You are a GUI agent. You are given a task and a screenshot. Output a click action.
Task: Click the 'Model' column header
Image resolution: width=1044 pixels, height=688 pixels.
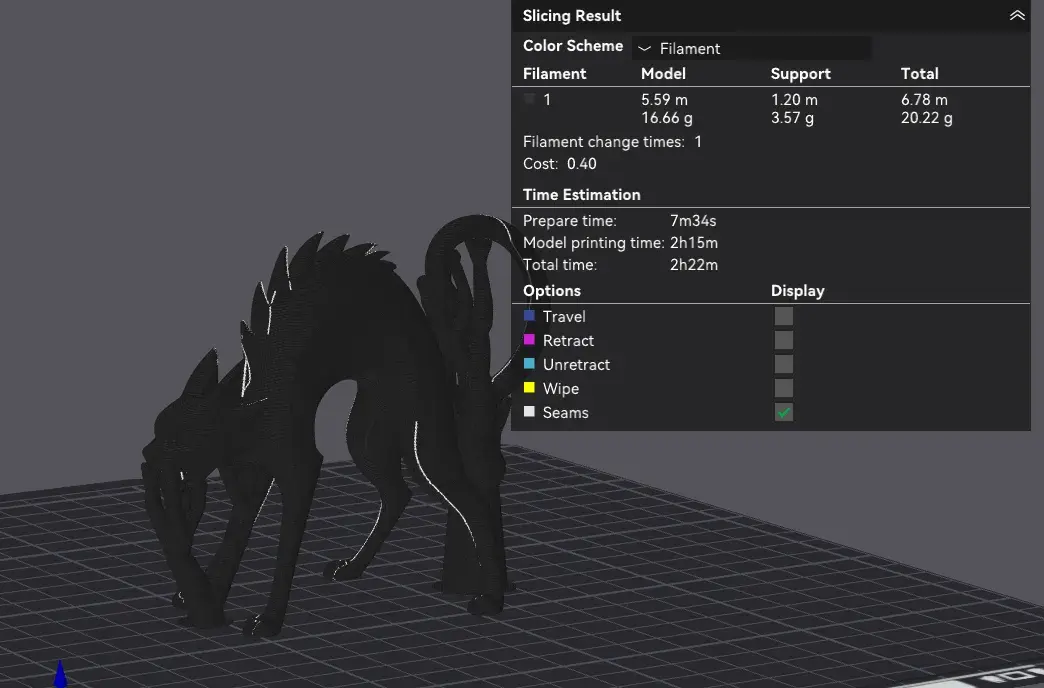pyautogui.click(x=663, y=73)
